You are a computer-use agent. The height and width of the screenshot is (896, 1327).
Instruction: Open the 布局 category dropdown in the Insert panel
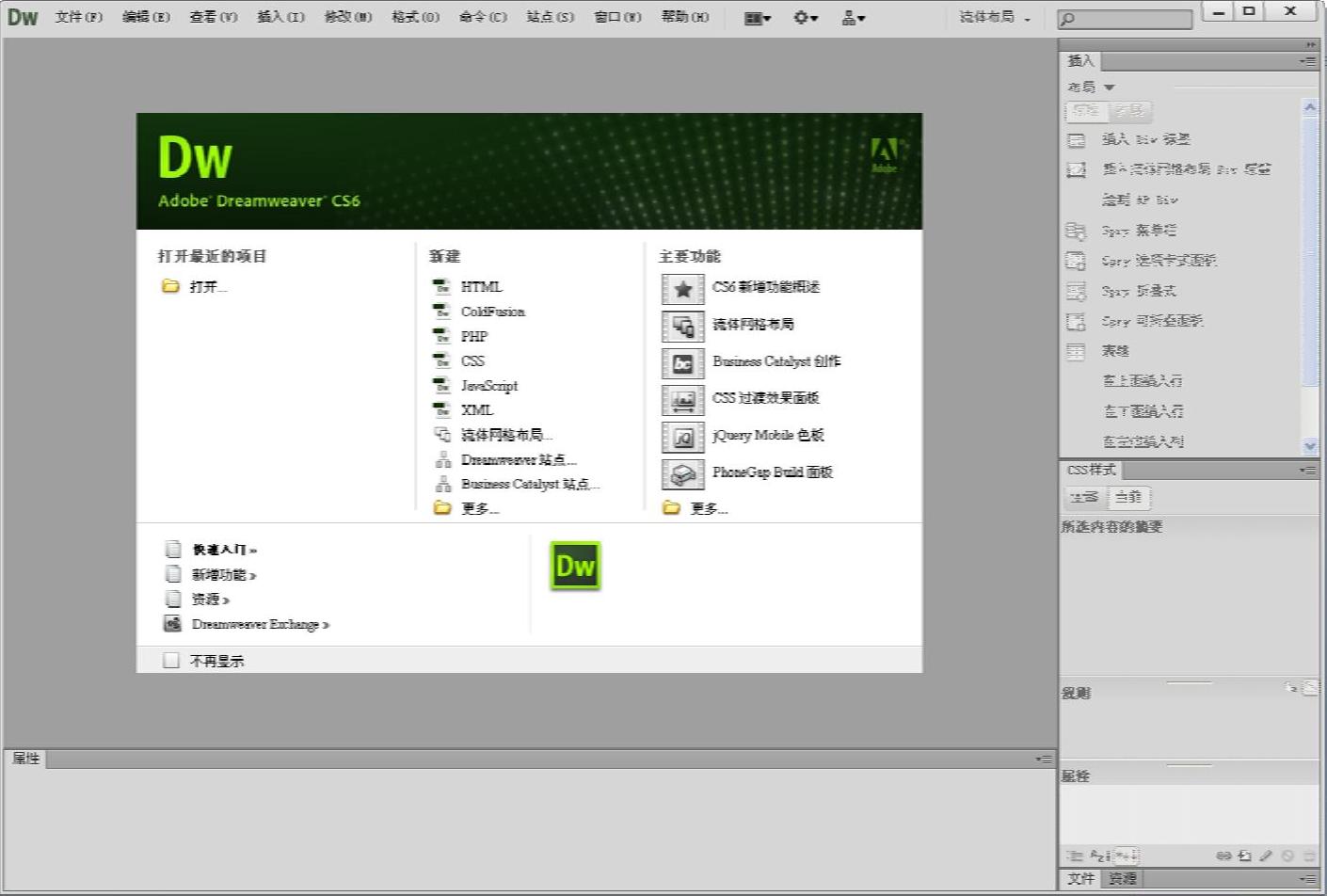point(1091,87)
